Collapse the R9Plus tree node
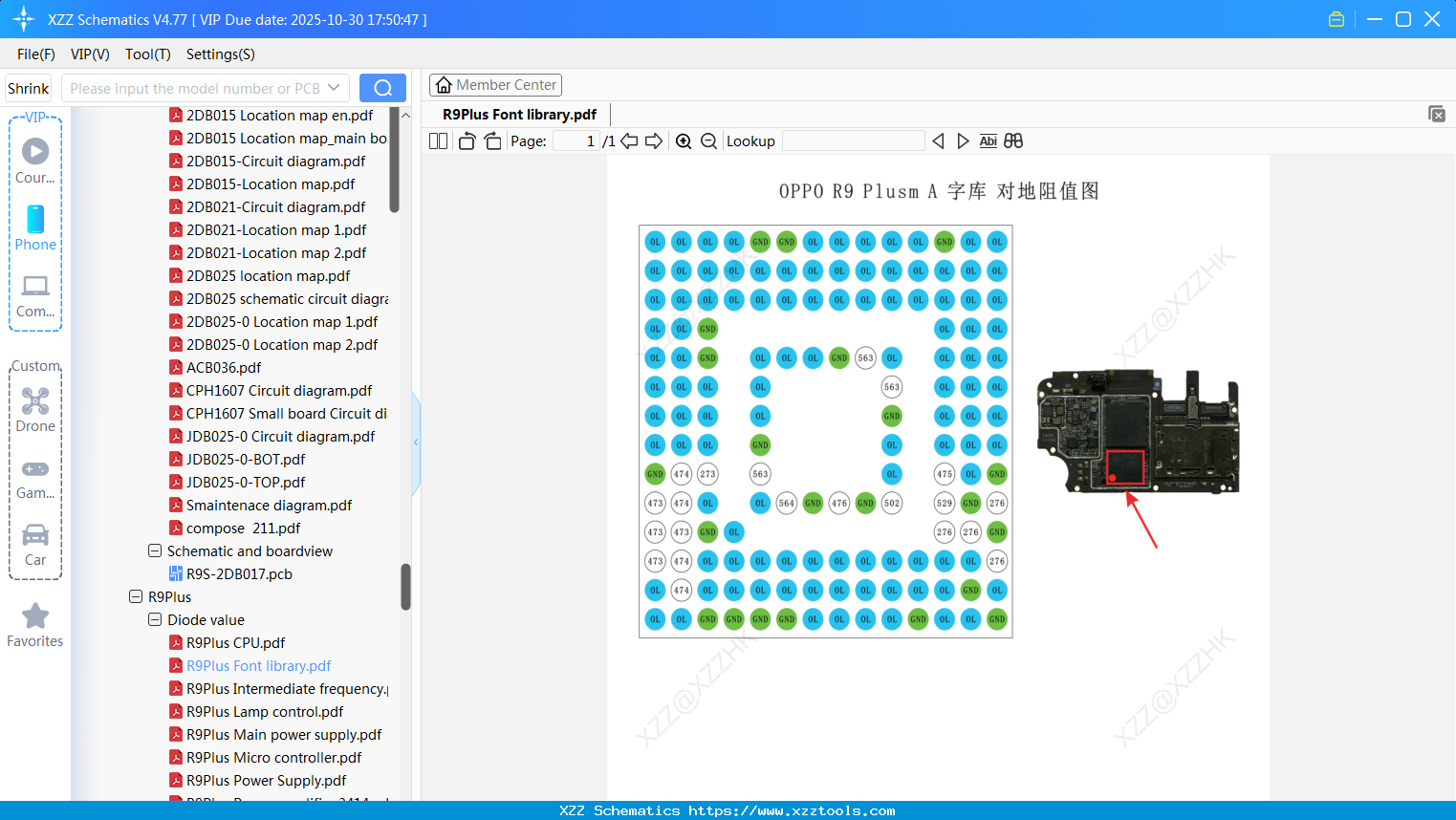 coord(136,596)
